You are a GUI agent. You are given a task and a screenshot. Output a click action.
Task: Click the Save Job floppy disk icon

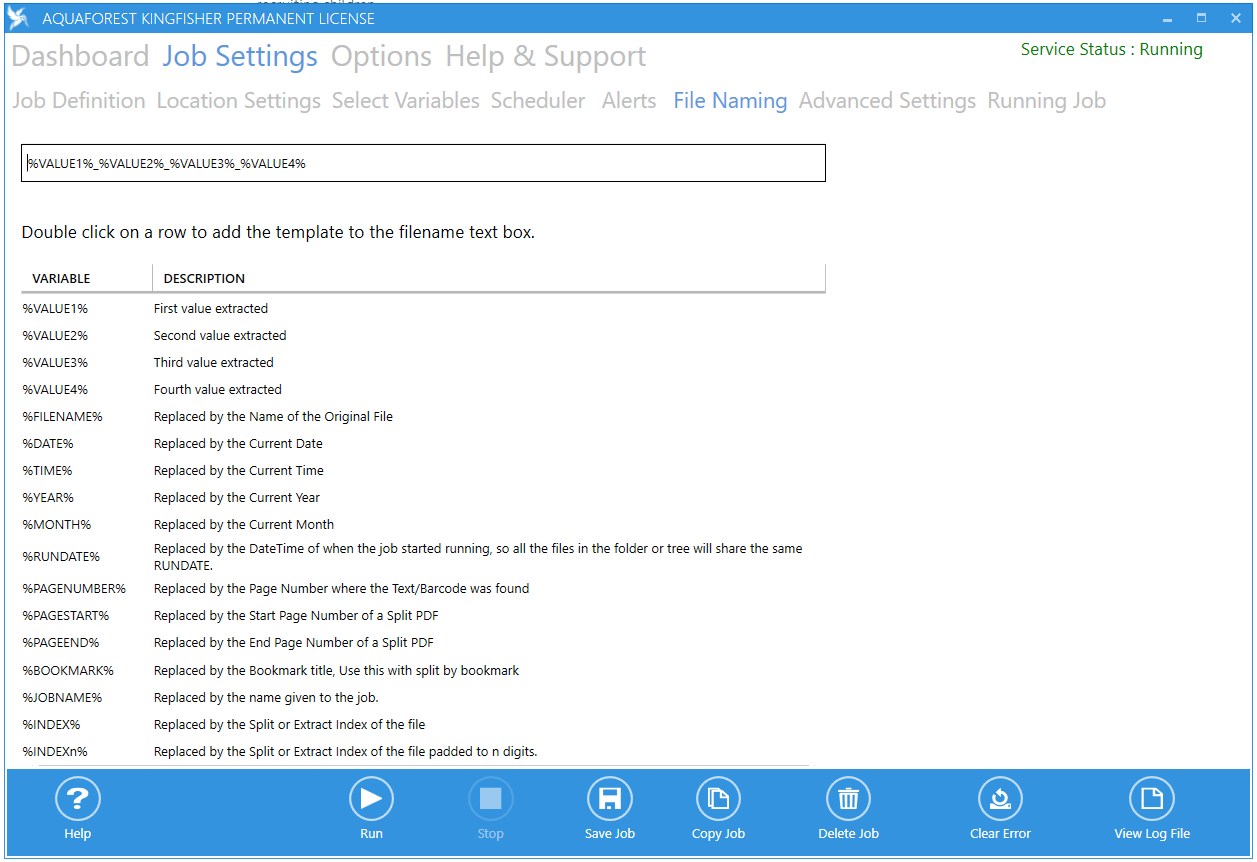click(609, 799)
